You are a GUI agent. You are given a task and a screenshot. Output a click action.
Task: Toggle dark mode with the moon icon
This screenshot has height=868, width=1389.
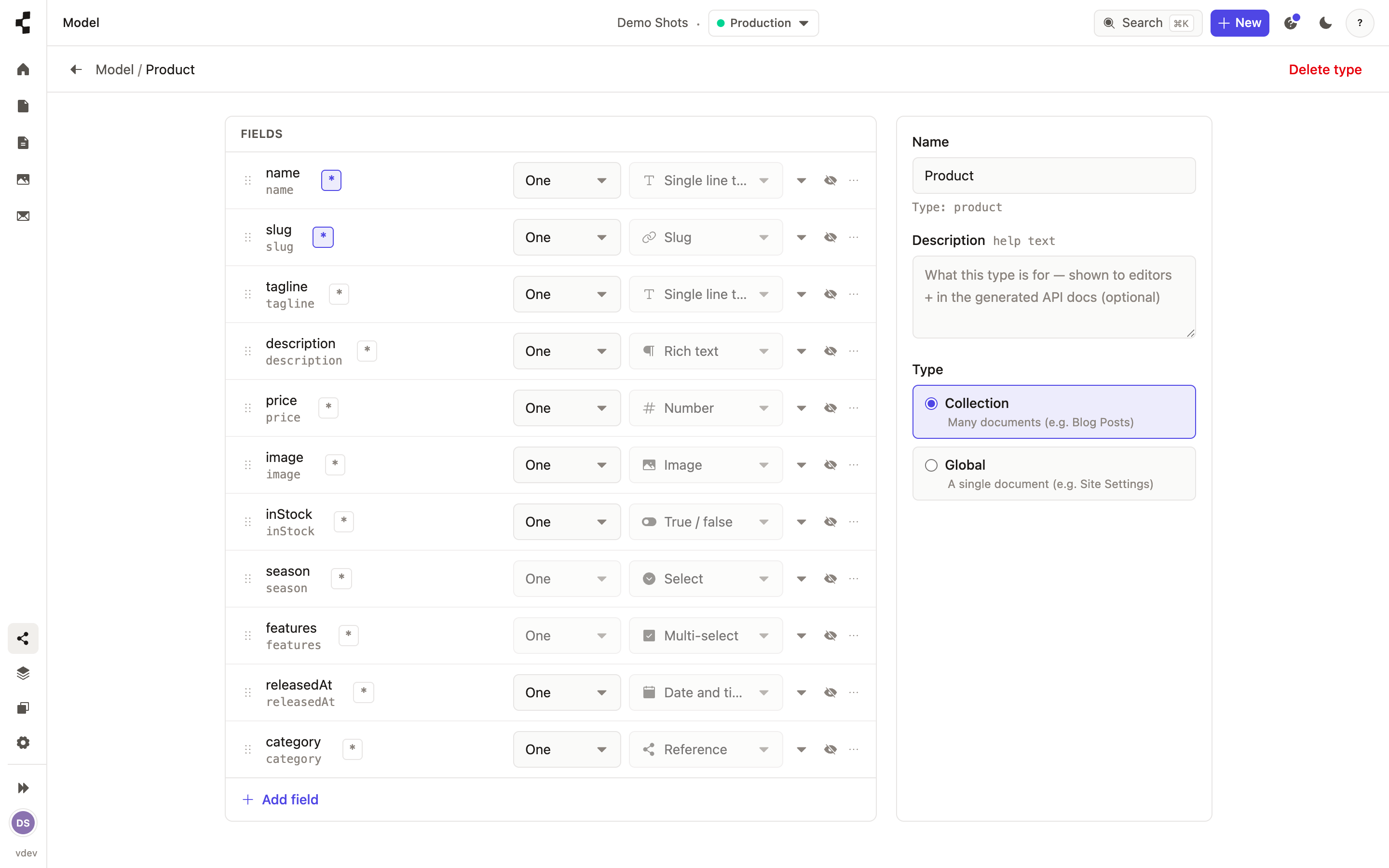point(1325,23)
